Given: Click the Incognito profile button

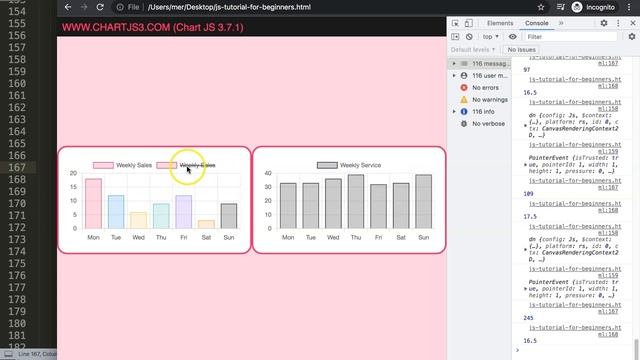Looking at the screenshot, I should click(593, 7).
